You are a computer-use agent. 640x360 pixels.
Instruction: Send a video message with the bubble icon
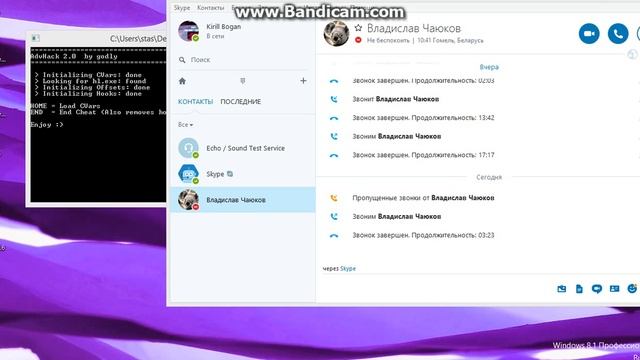tap(597, 289)
